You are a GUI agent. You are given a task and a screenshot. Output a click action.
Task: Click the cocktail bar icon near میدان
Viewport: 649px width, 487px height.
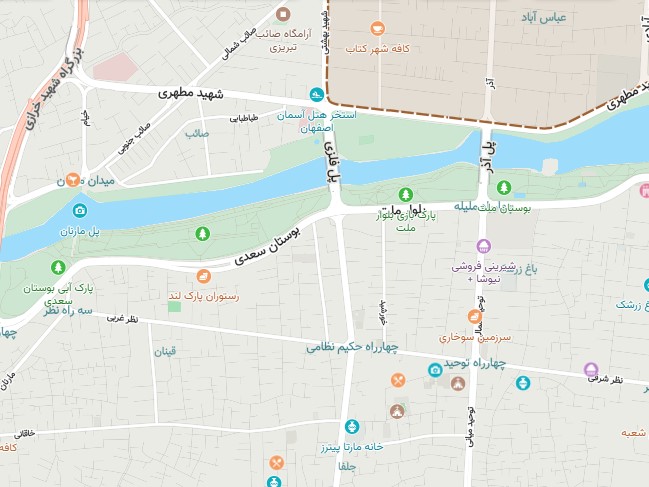(x=72, y=180)
